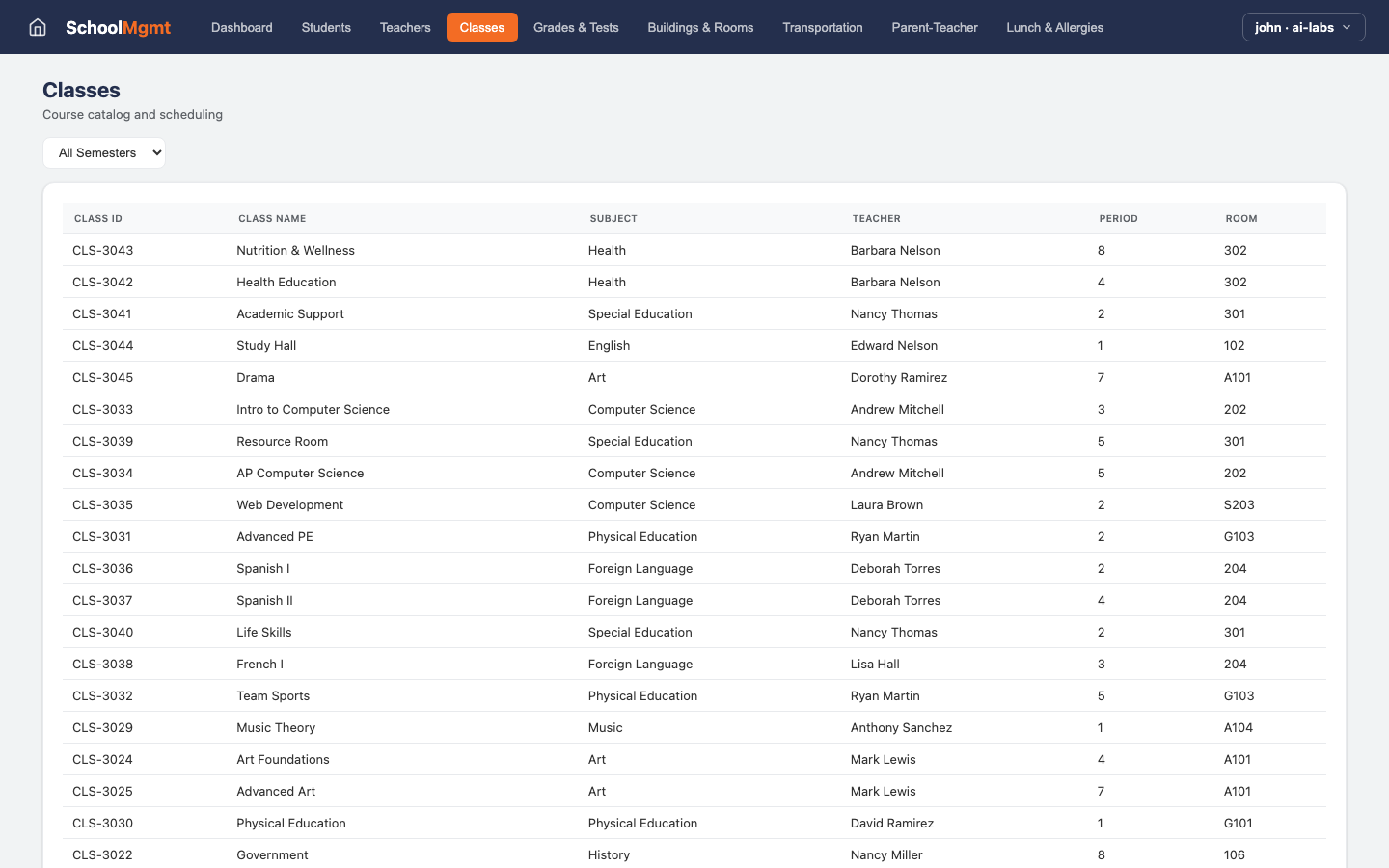Open the All Semesters dropdown

[103, 152]
